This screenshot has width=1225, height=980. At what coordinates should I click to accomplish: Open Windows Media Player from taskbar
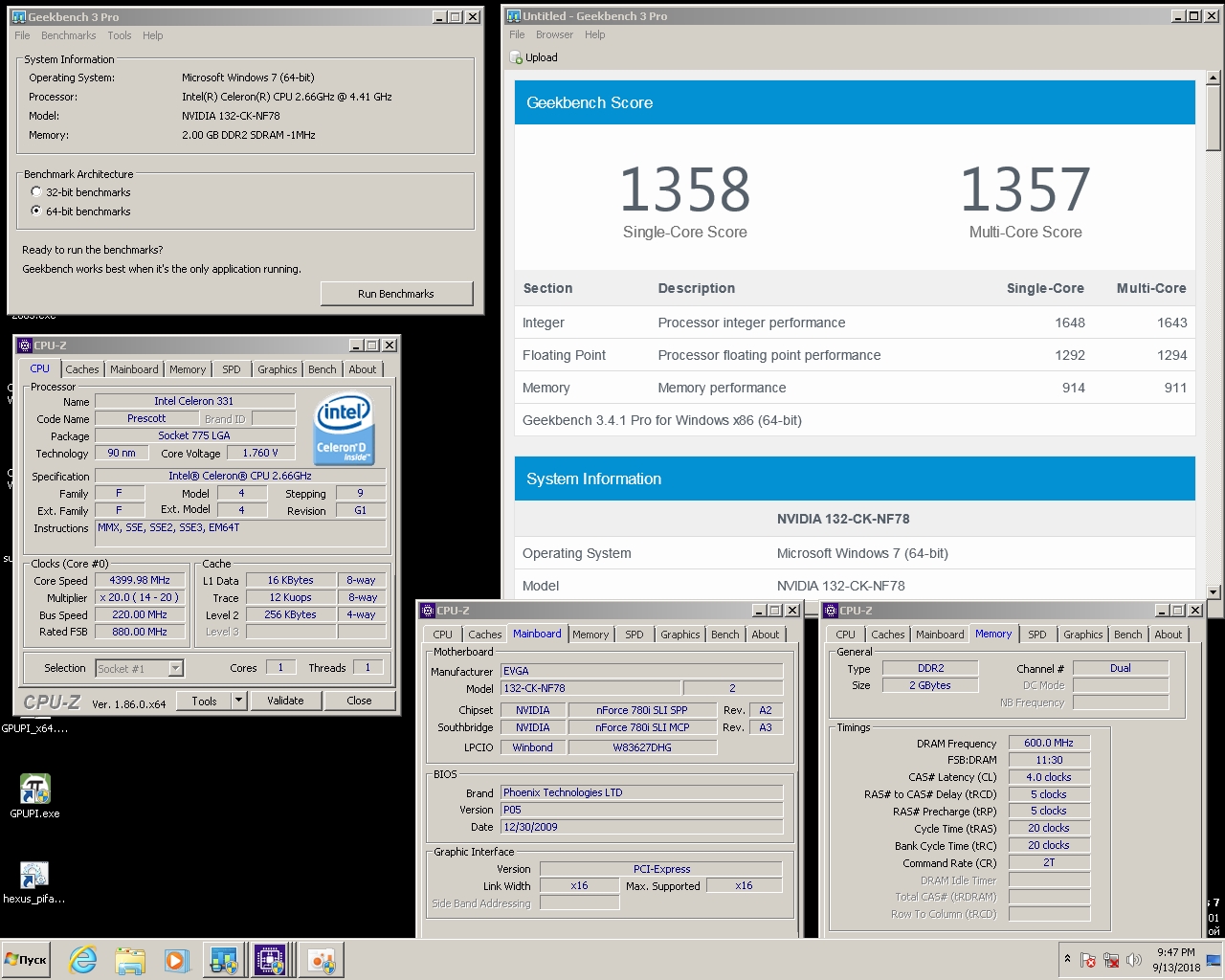(x=175, y=960)
